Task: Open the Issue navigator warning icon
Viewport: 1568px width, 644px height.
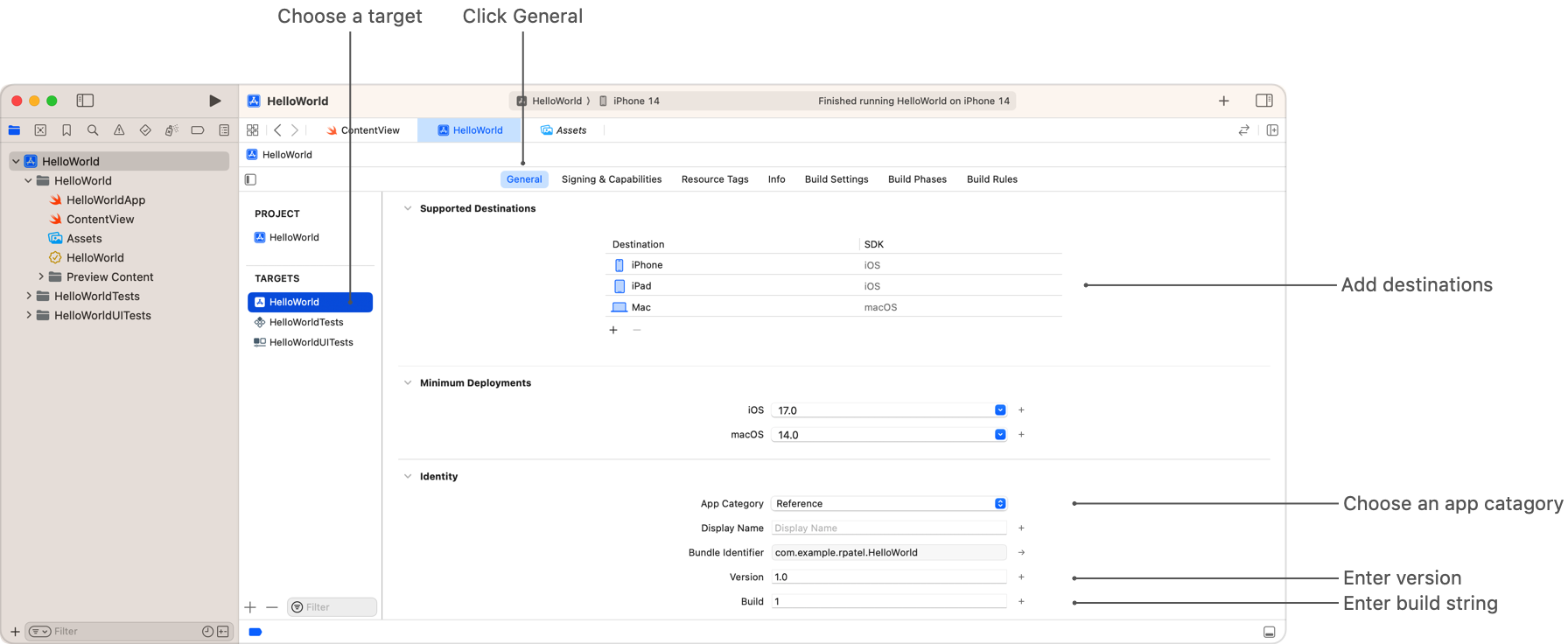Action: (x=119, y=130)
